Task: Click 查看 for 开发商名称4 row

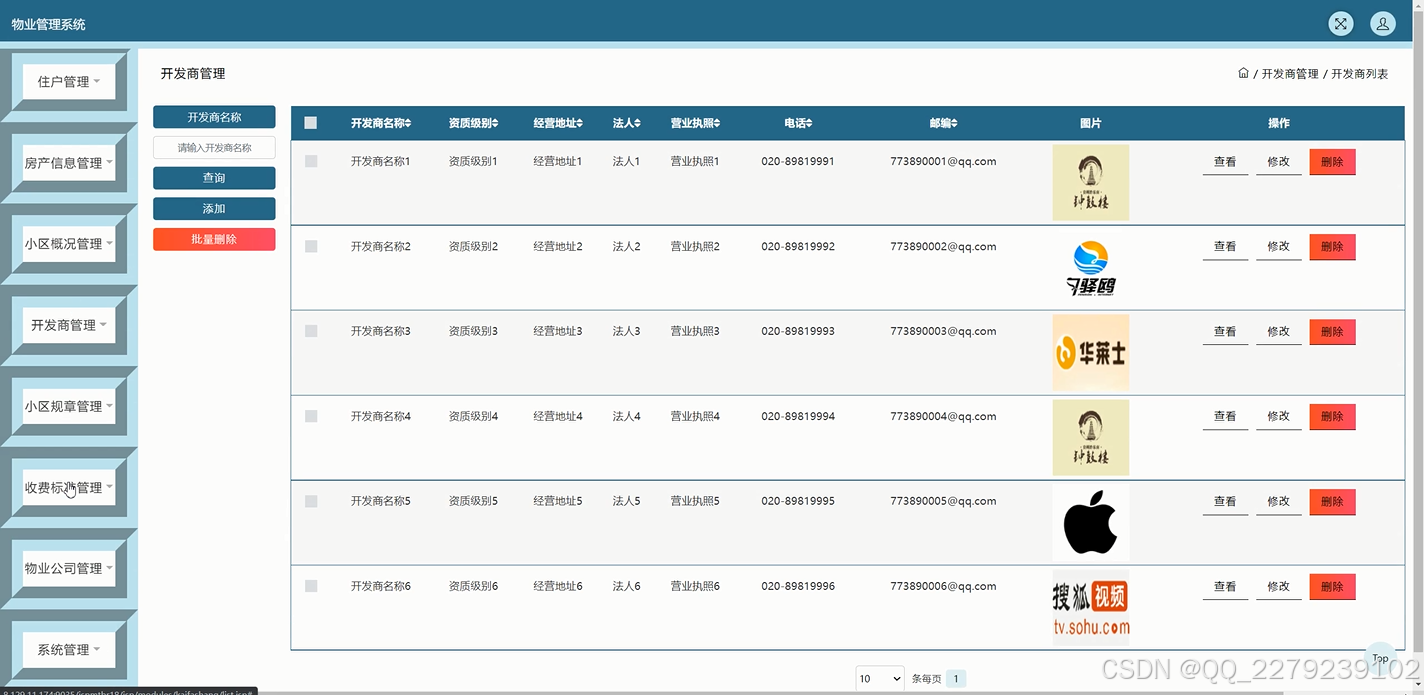Action: [1225, 417]
